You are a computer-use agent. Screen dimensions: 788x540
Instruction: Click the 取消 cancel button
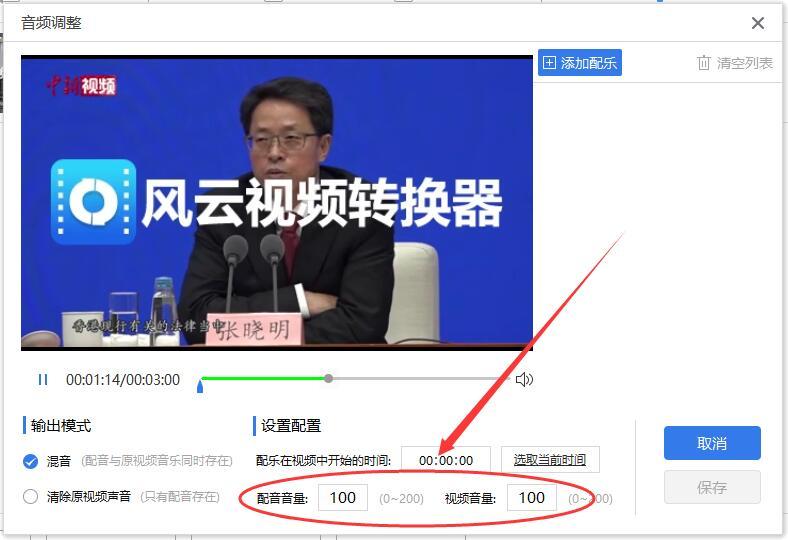tap(712, 443)
